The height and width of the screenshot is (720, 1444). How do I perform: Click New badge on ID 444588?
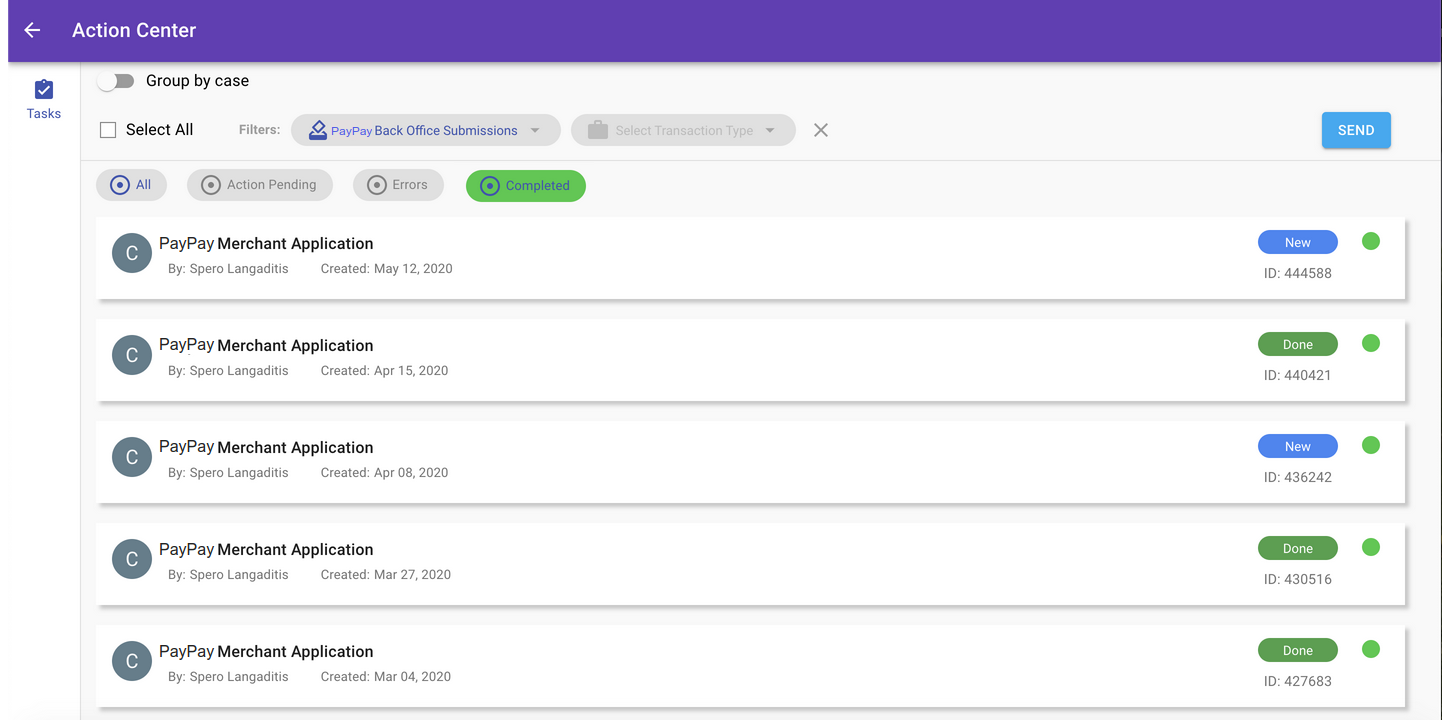tap(1298, 243)
